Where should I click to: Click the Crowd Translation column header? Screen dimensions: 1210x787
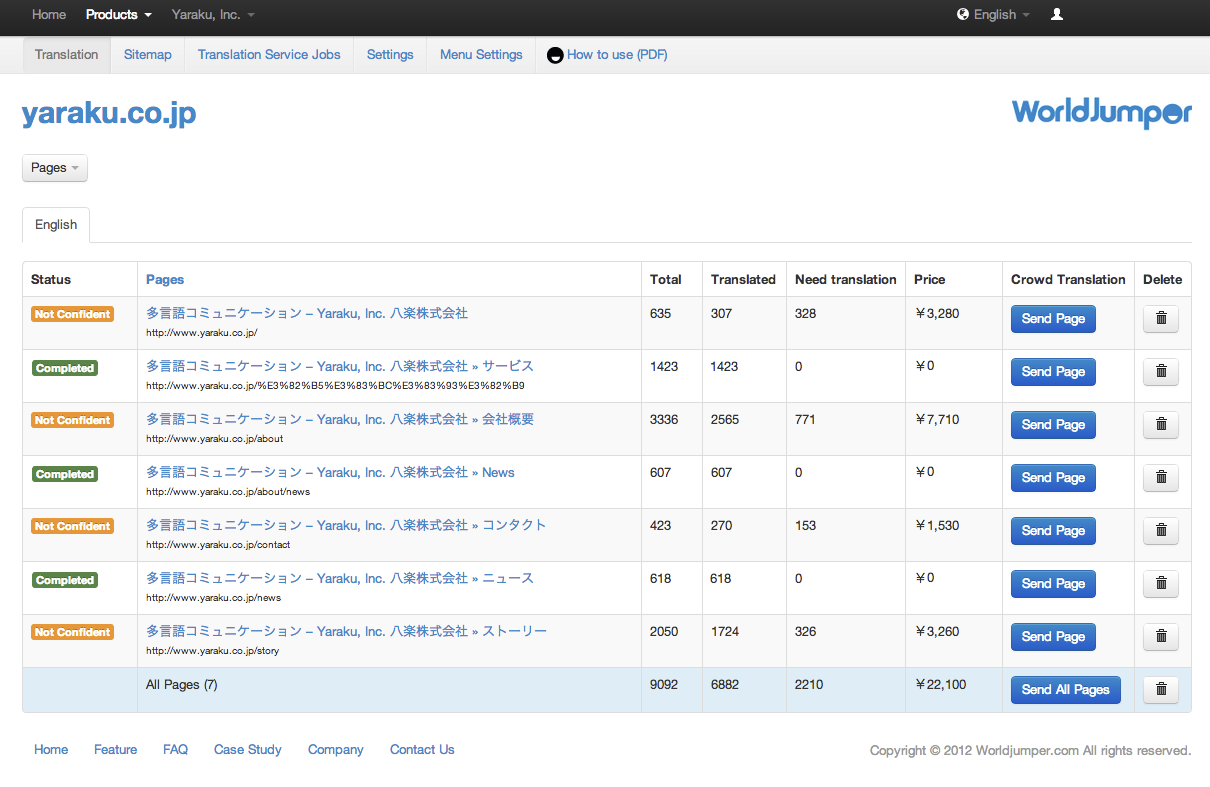point(1068,280)
